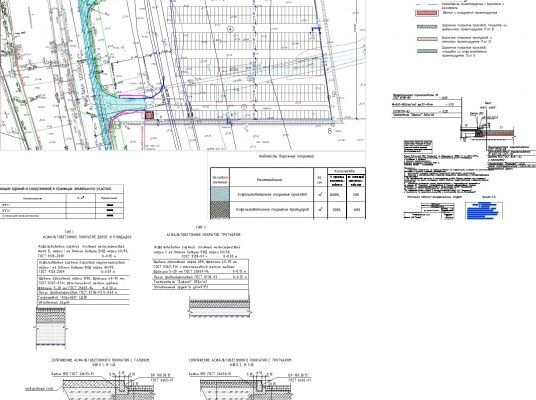Select the point label "8" on the plan
536x400 pixels.
click(330, 130)
